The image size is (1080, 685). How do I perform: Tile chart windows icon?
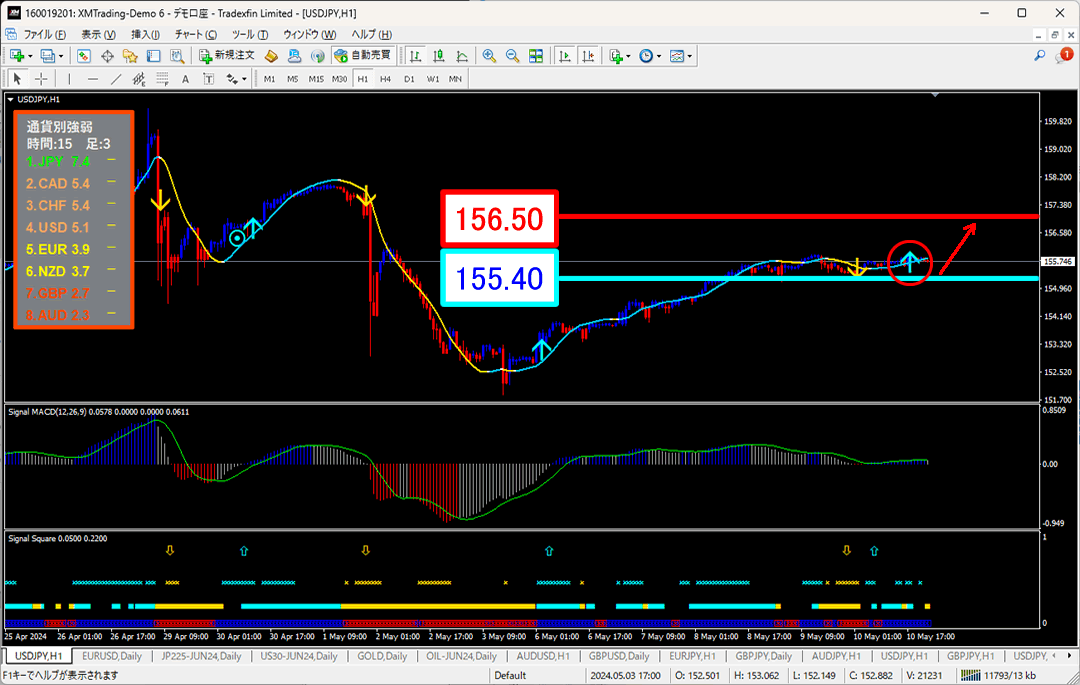pyautogui.click(x=536, y=56)
